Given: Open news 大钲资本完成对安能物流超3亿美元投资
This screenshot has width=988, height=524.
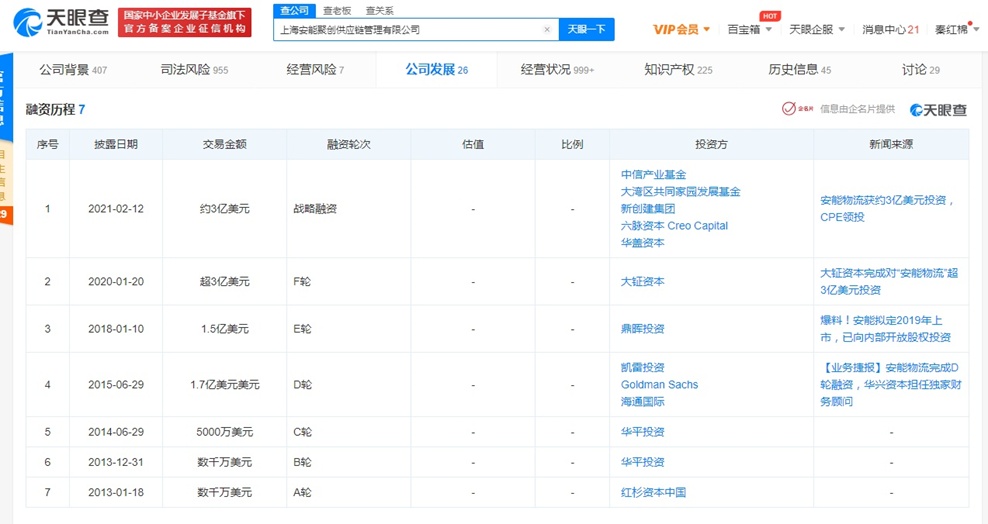Looking at the screenshot, I should (889, 282).
